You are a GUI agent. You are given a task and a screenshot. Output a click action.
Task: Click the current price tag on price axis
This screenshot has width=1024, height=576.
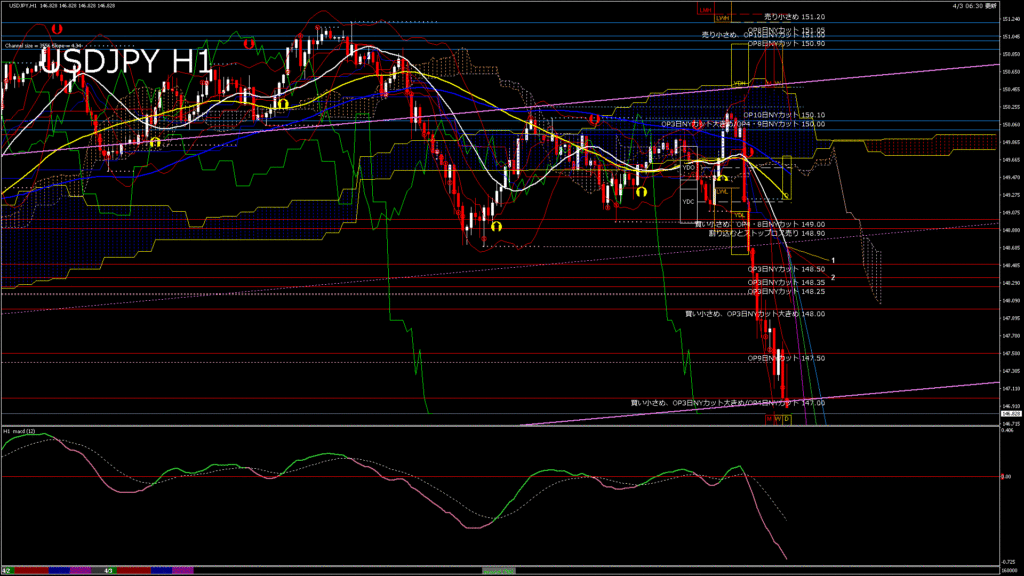coord(1011,414)
